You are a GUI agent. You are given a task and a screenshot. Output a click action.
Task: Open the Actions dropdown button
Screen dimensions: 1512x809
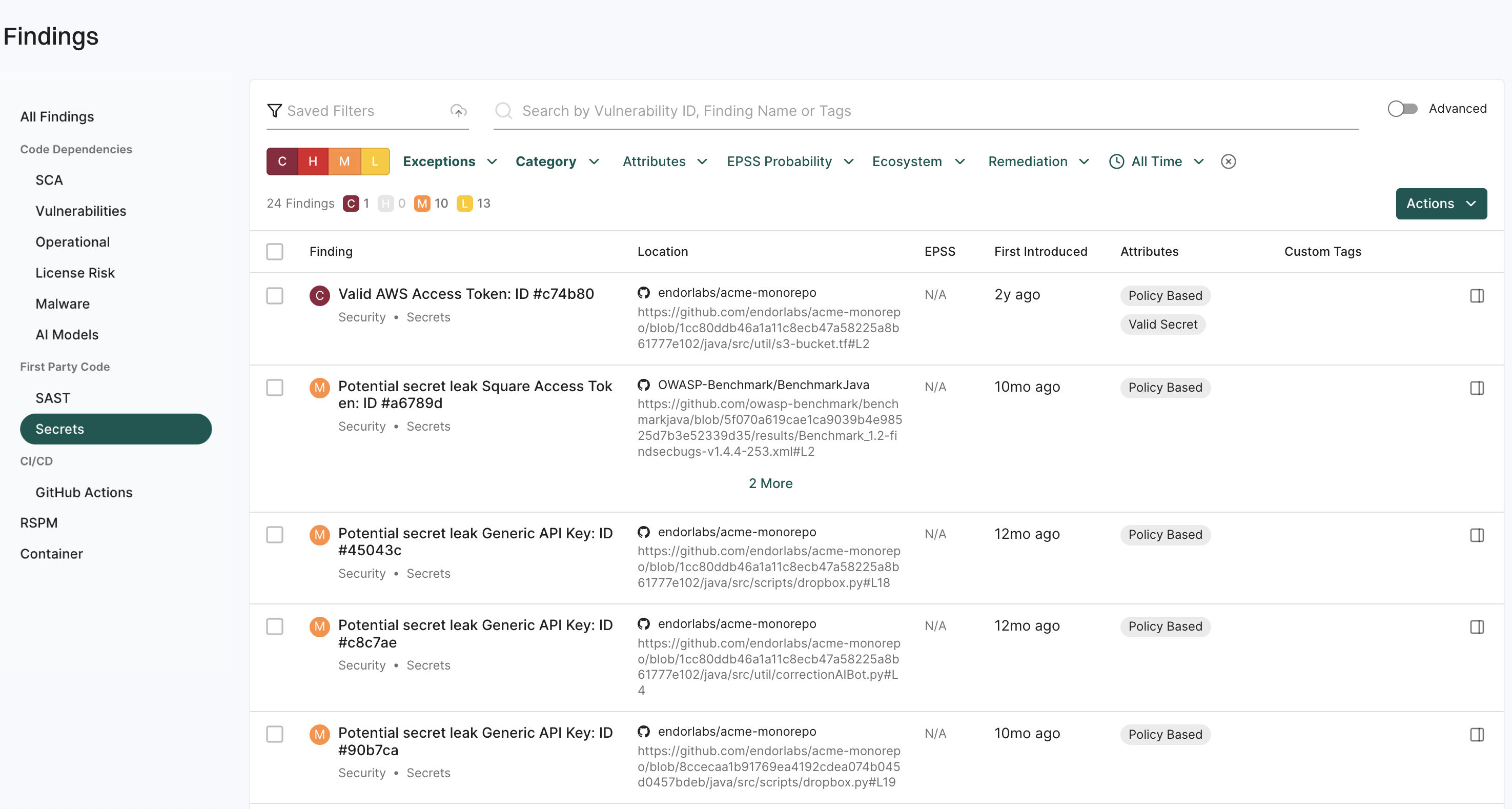pos(1440,204)
